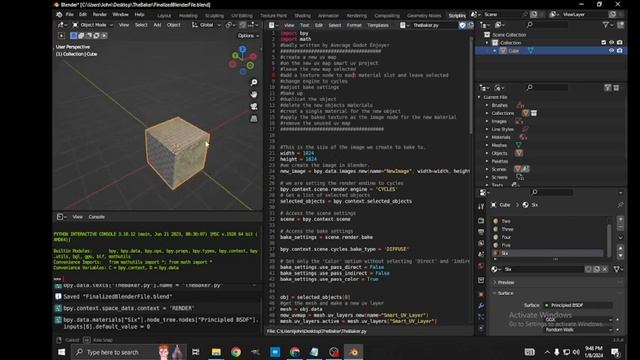Toggle Cube render camera icon in outliner

[x=620, y=51]
